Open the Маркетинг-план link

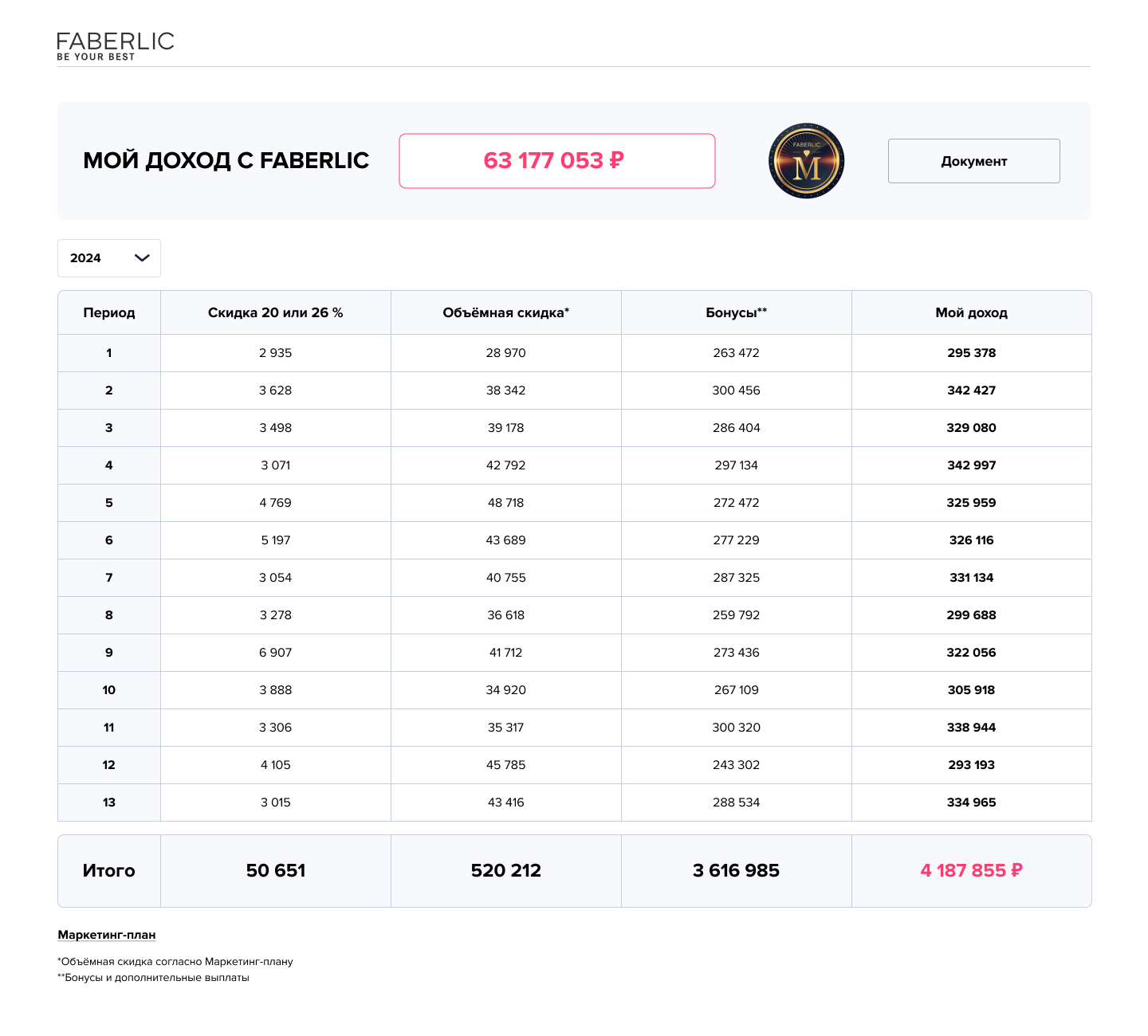point(107,935)
